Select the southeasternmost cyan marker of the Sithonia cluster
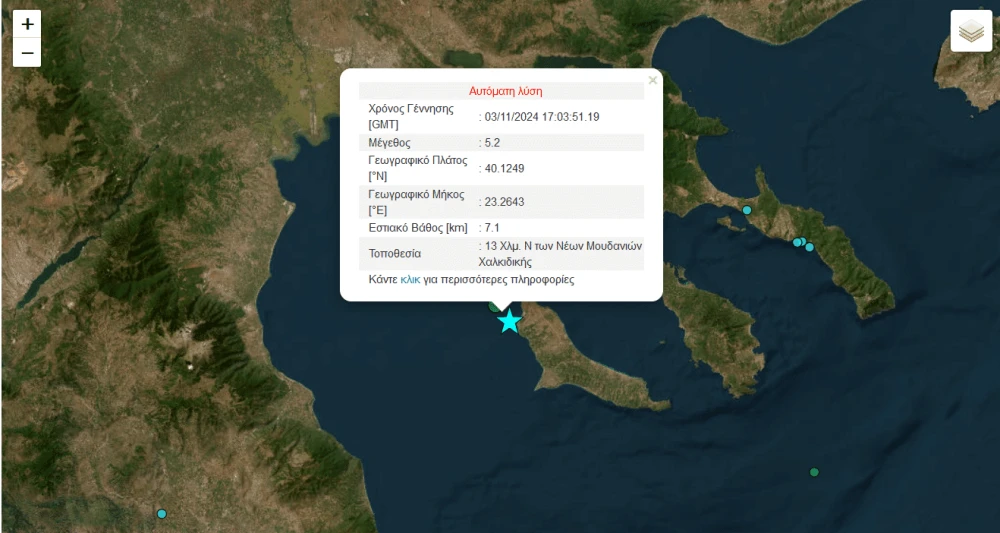 809,247
